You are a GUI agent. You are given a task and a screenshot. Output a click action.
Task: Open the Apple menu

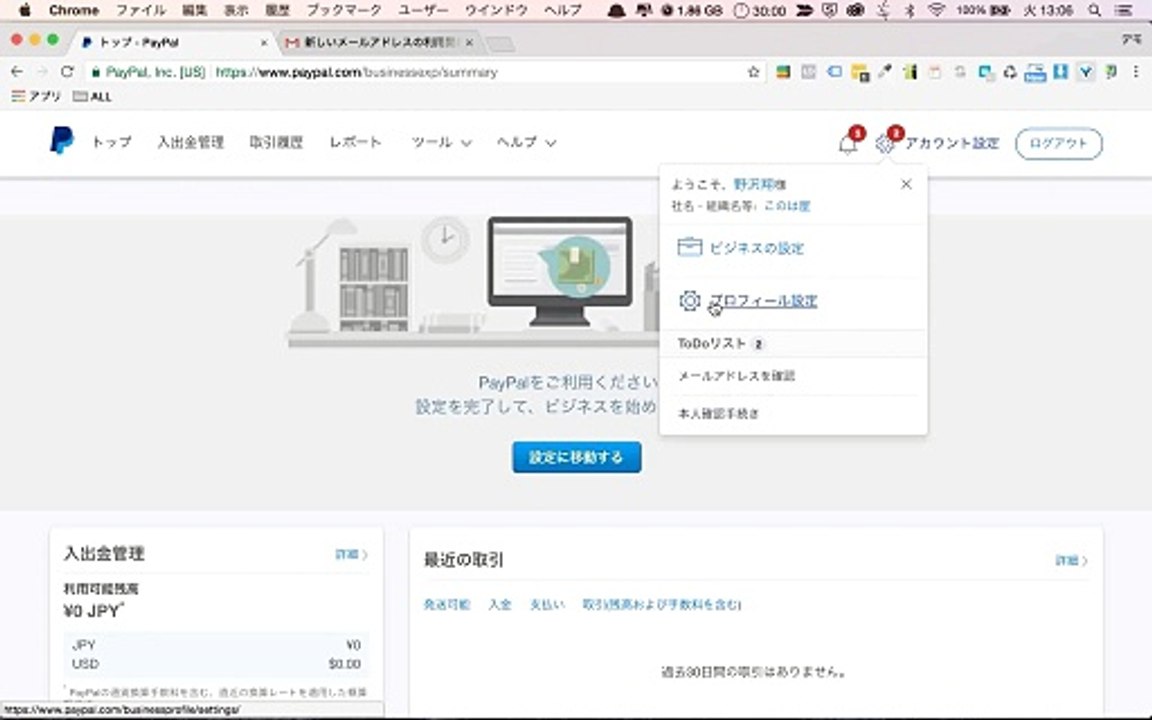[24, 10]
